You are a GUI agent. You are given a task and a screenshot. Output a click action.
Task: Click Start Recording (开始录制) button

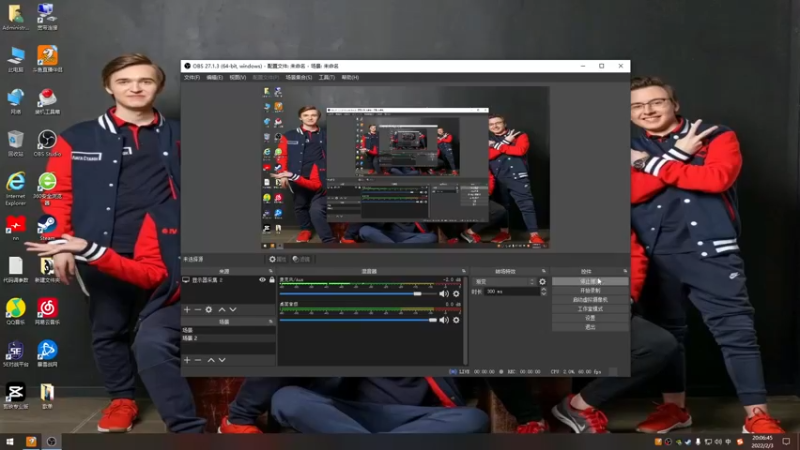point(590,290)
